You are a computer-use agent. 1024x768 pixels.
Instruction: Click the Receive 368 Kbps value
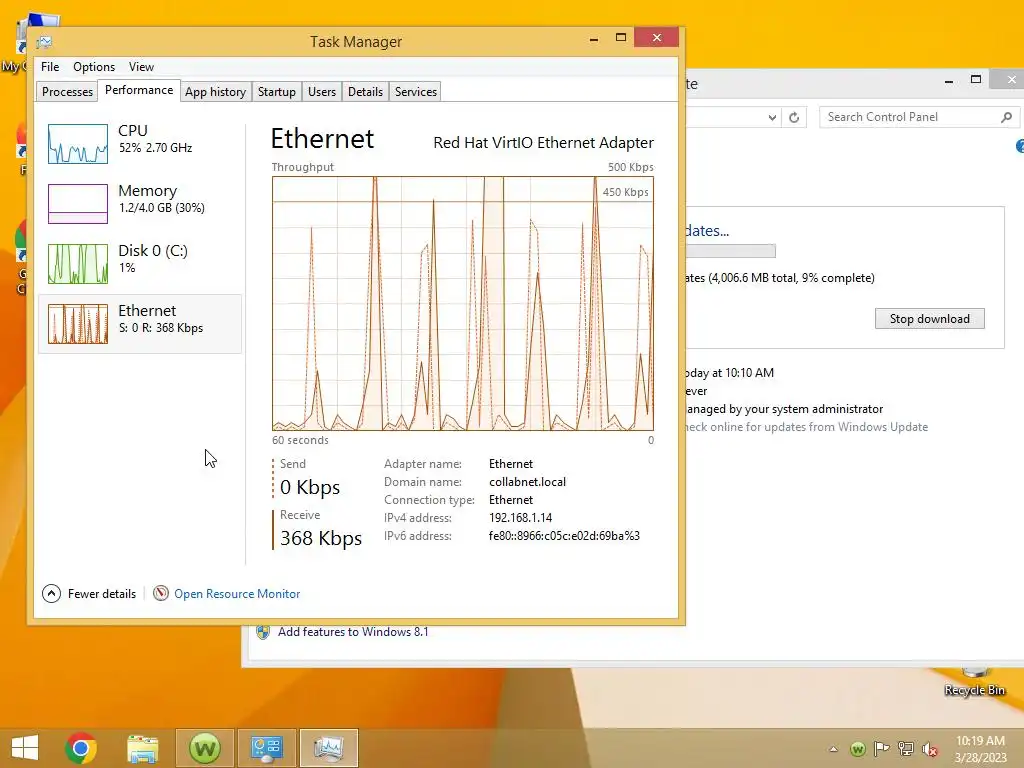[x=321, y=538]
